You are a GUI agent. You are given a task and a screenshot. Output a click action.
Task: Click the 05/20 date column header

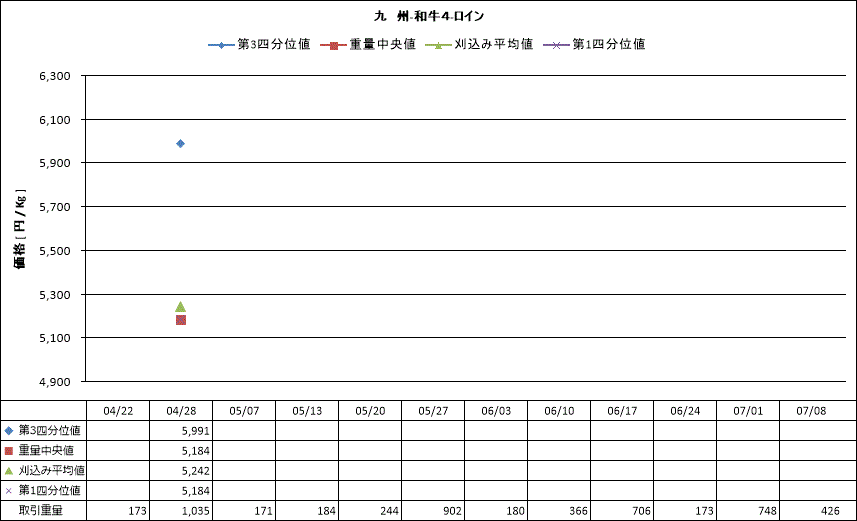pos(370,411)
